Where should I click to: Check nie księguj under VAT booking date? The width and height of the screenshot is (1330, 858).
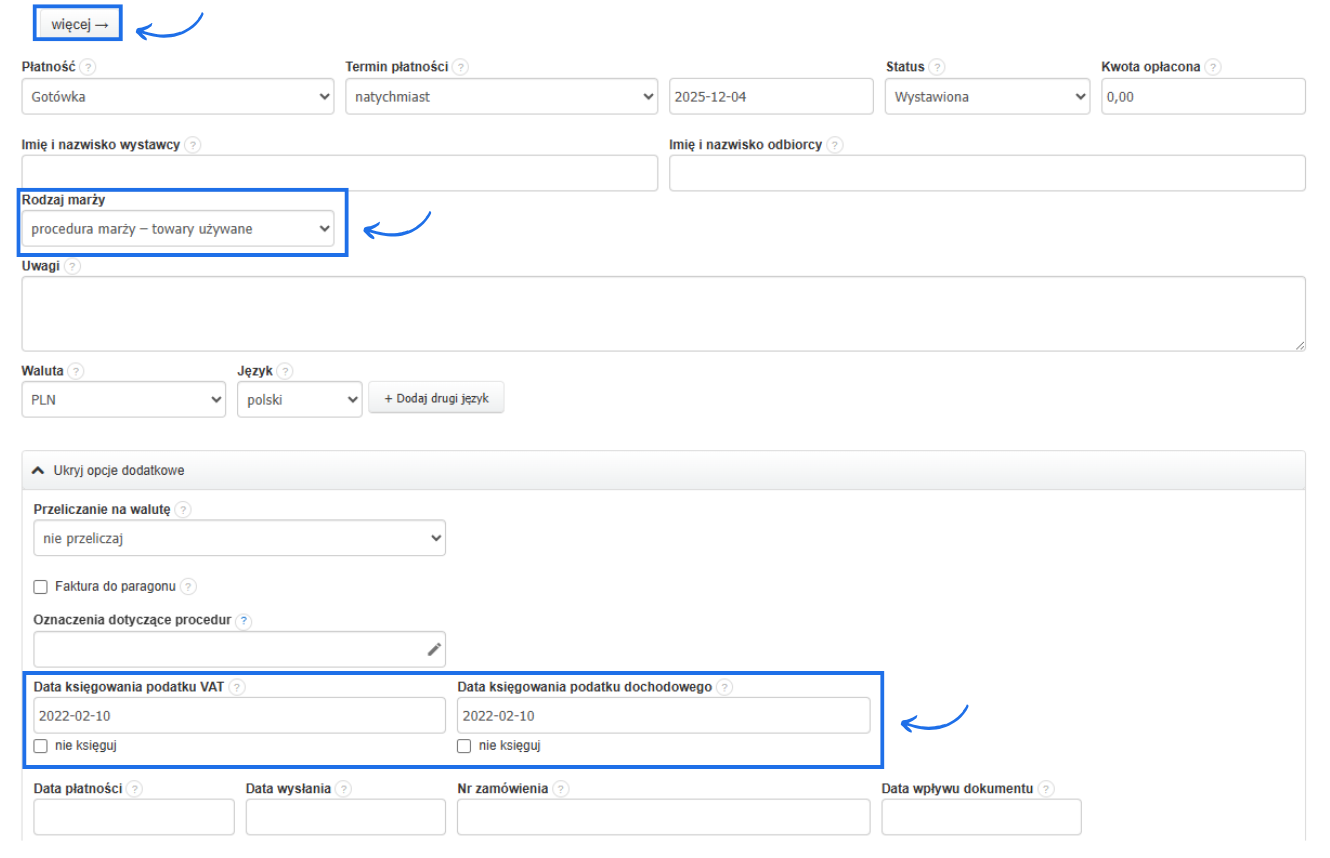(41, 746)
